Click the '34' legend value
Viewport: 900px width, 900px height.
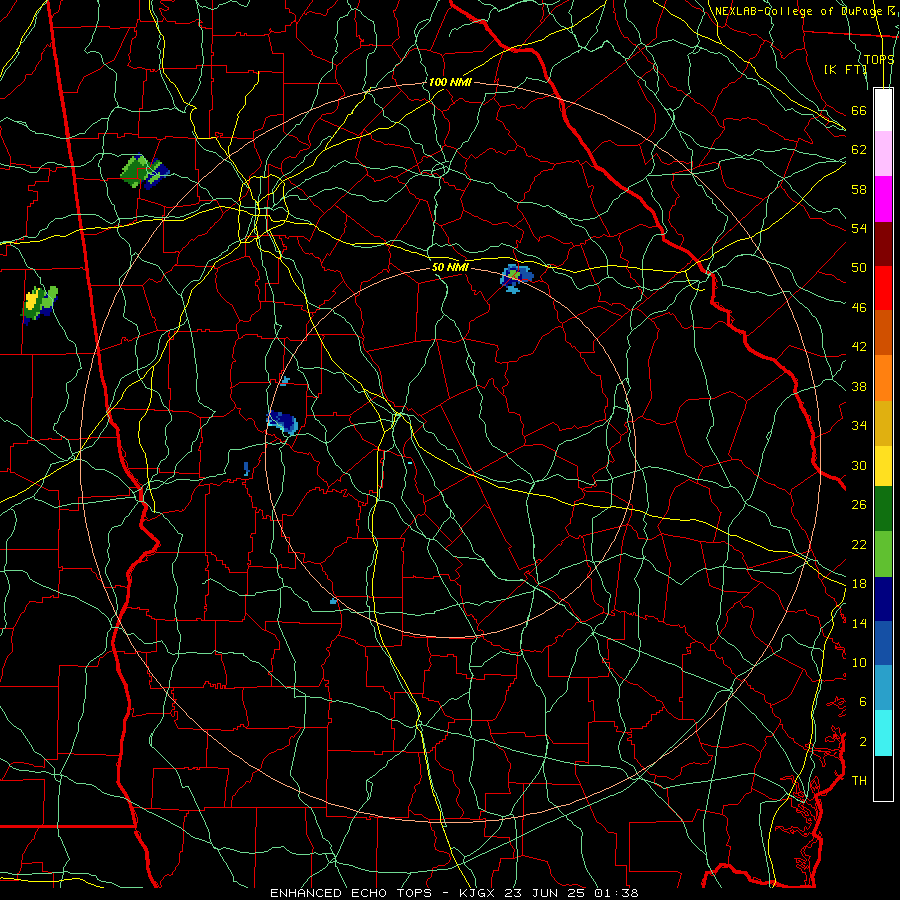859,426
